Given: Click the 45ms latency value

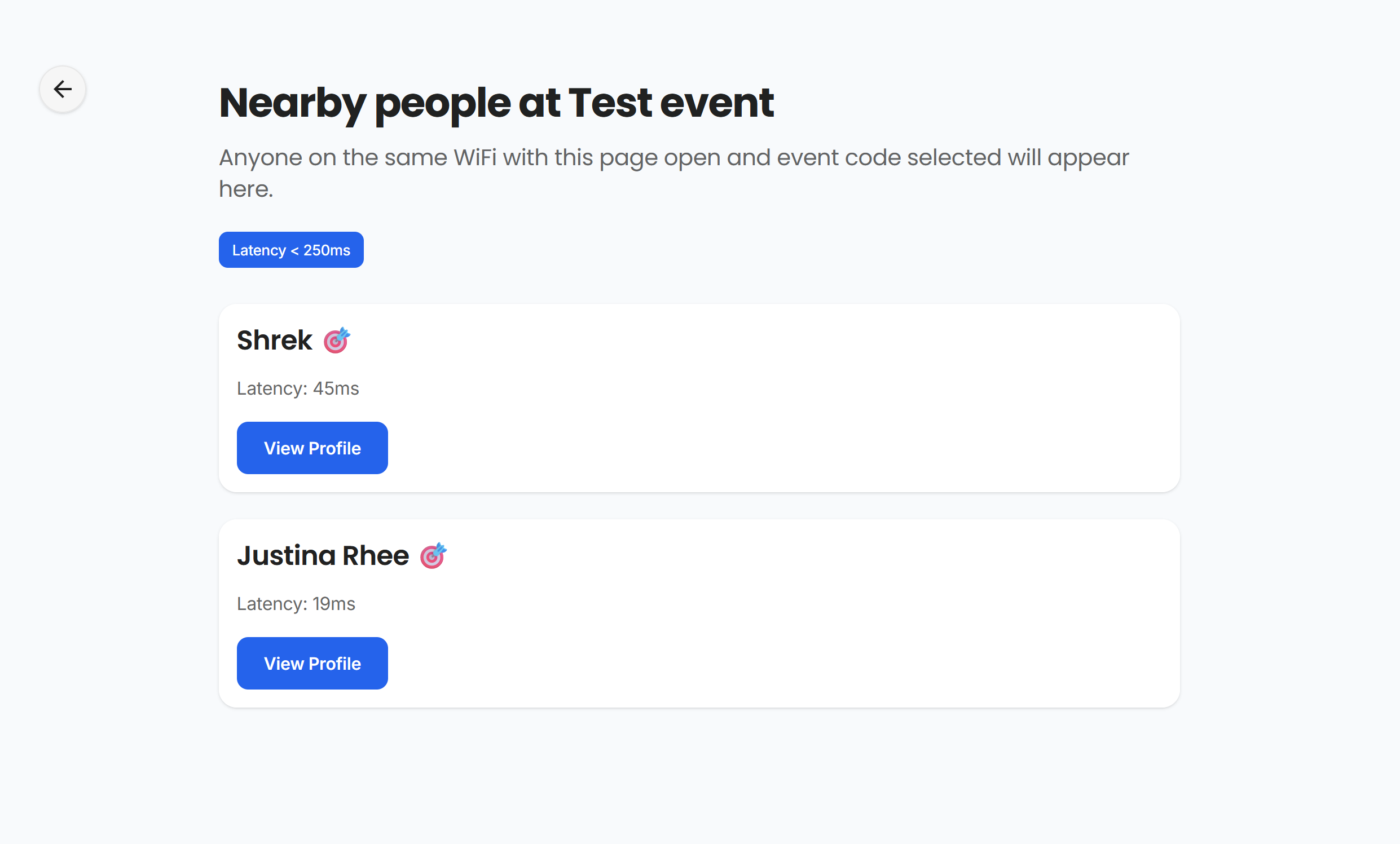Looking at the screenshot, I should (x=336, y=388).
